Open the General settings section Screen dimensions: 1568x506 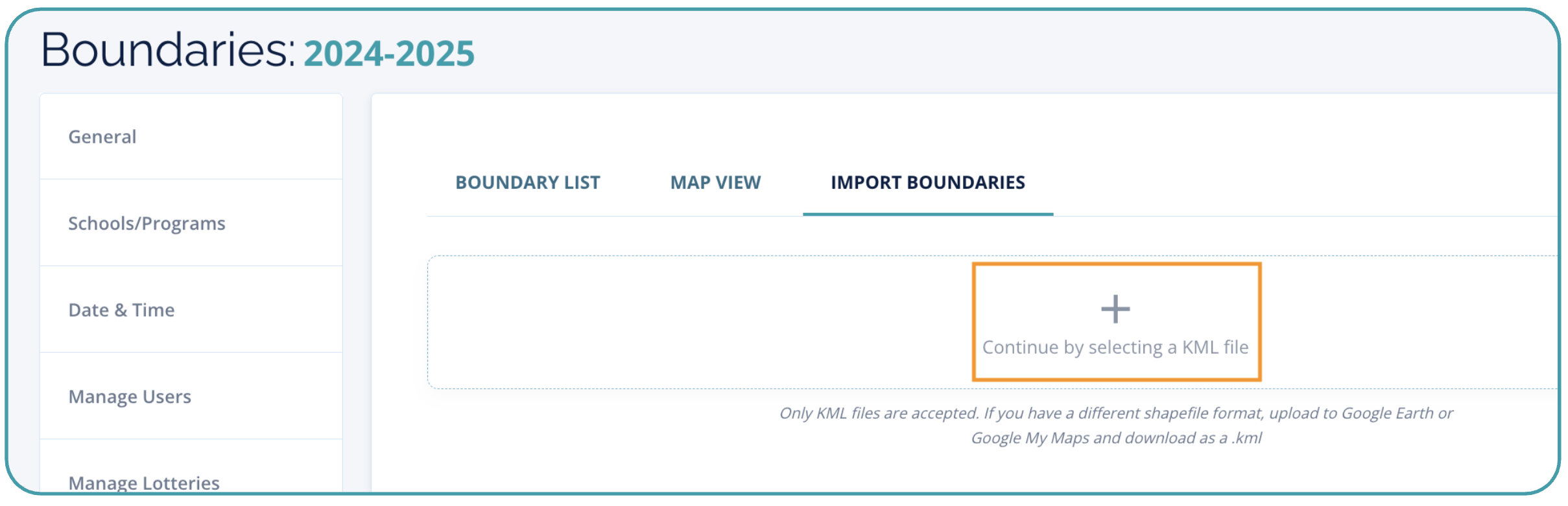(102, 137)
